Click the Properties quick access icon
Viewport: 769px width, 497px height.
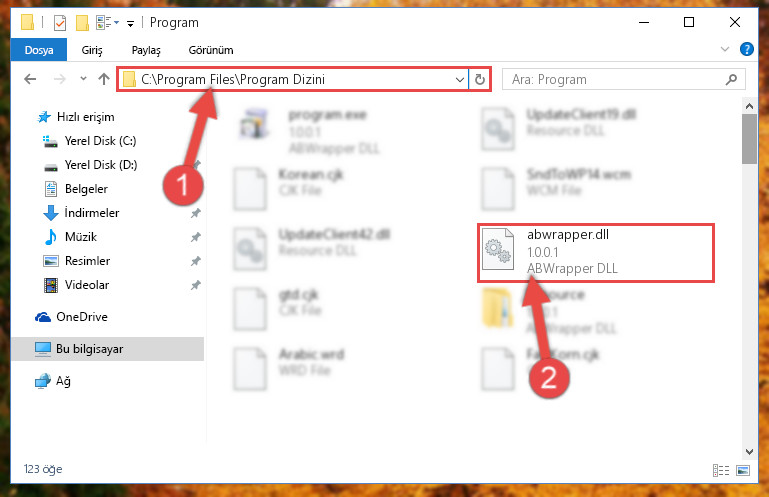tap(60, 23)
